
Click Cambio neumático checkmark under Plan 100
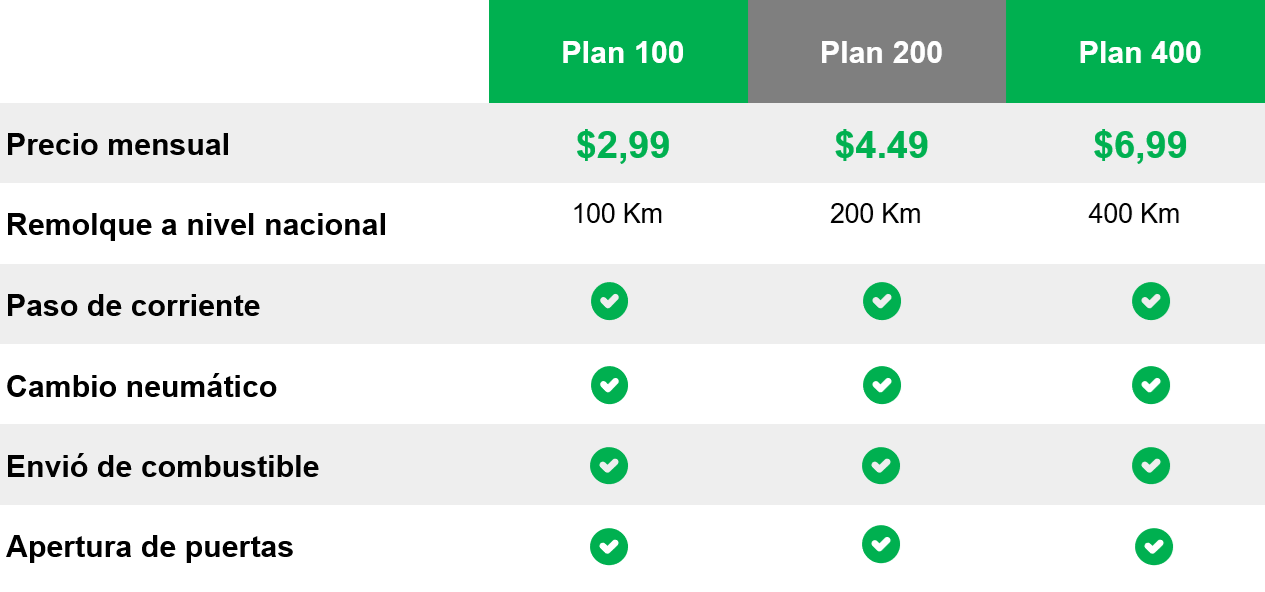(609, 385)
